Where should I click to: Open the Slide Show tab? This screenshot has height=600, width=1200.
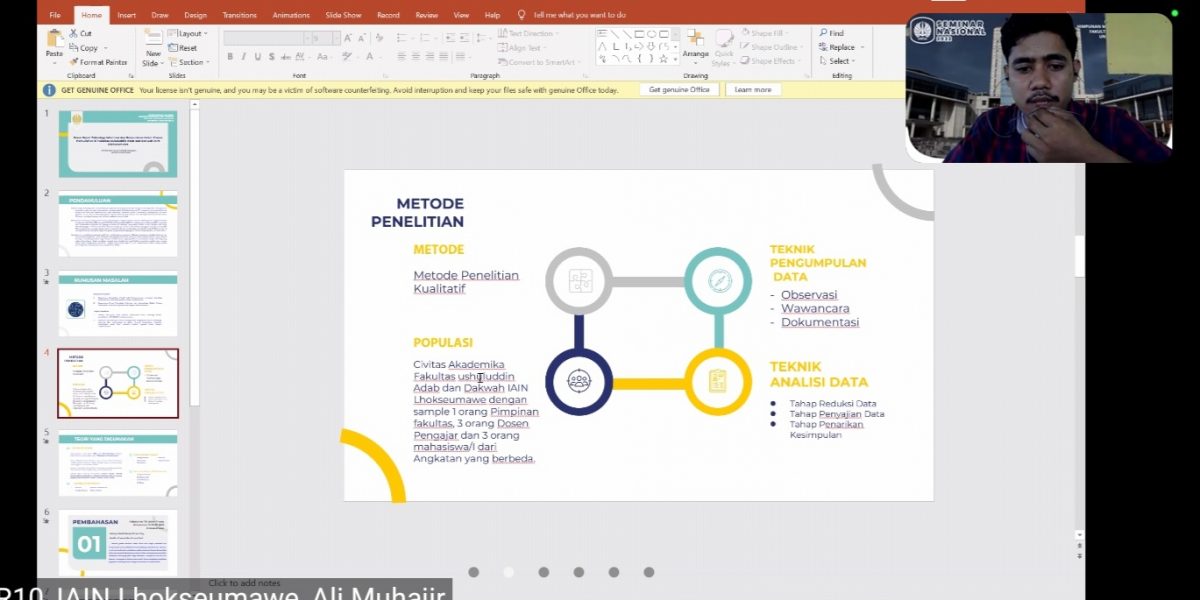click(344, 15)
